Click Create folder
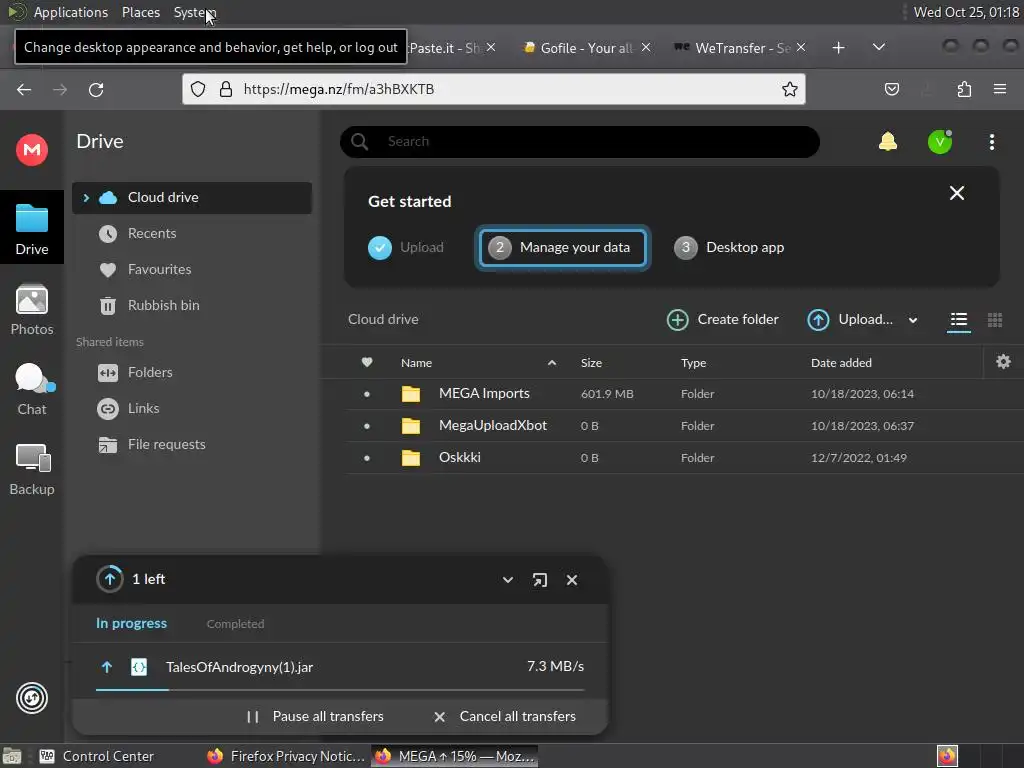The width and height of the screenshot is (1024, 768). pyautogui.click(x=722, y=319)
